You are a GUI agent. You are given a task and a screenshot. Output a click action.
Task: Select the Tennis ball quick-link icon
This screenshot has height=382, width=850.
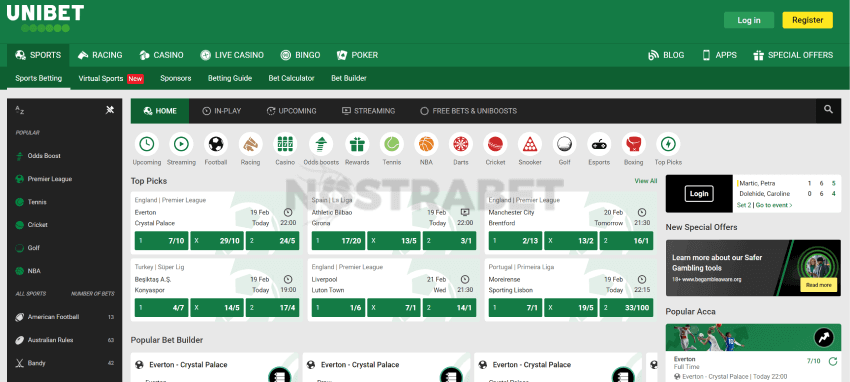tap(391, 144)
